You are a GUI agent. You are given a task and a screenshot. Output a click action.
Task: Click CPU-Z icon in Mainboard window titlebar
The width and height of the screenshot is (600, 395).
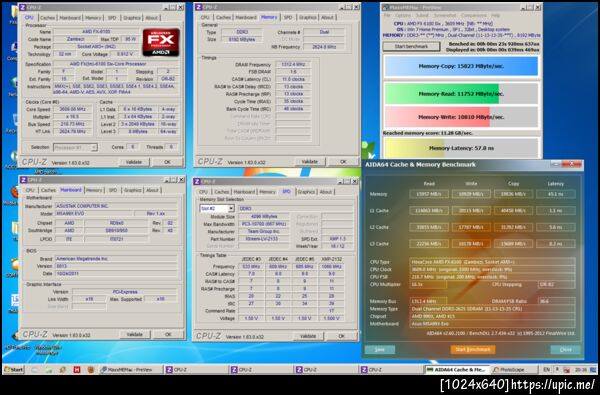(x=23, y=180)
